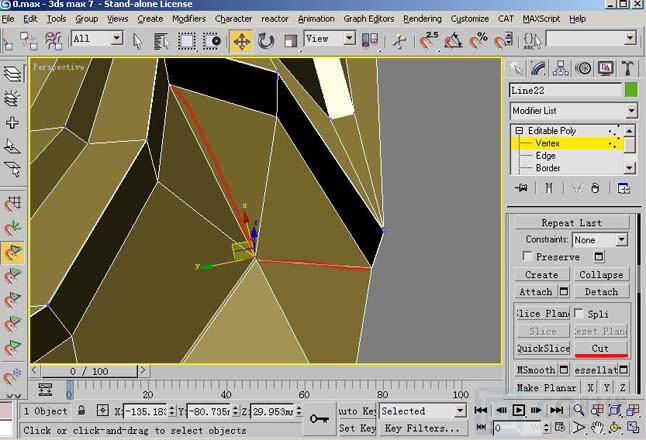This screenshot has width=646, height=440.
Task: Toggle Percent Snap
Action: 479,41
